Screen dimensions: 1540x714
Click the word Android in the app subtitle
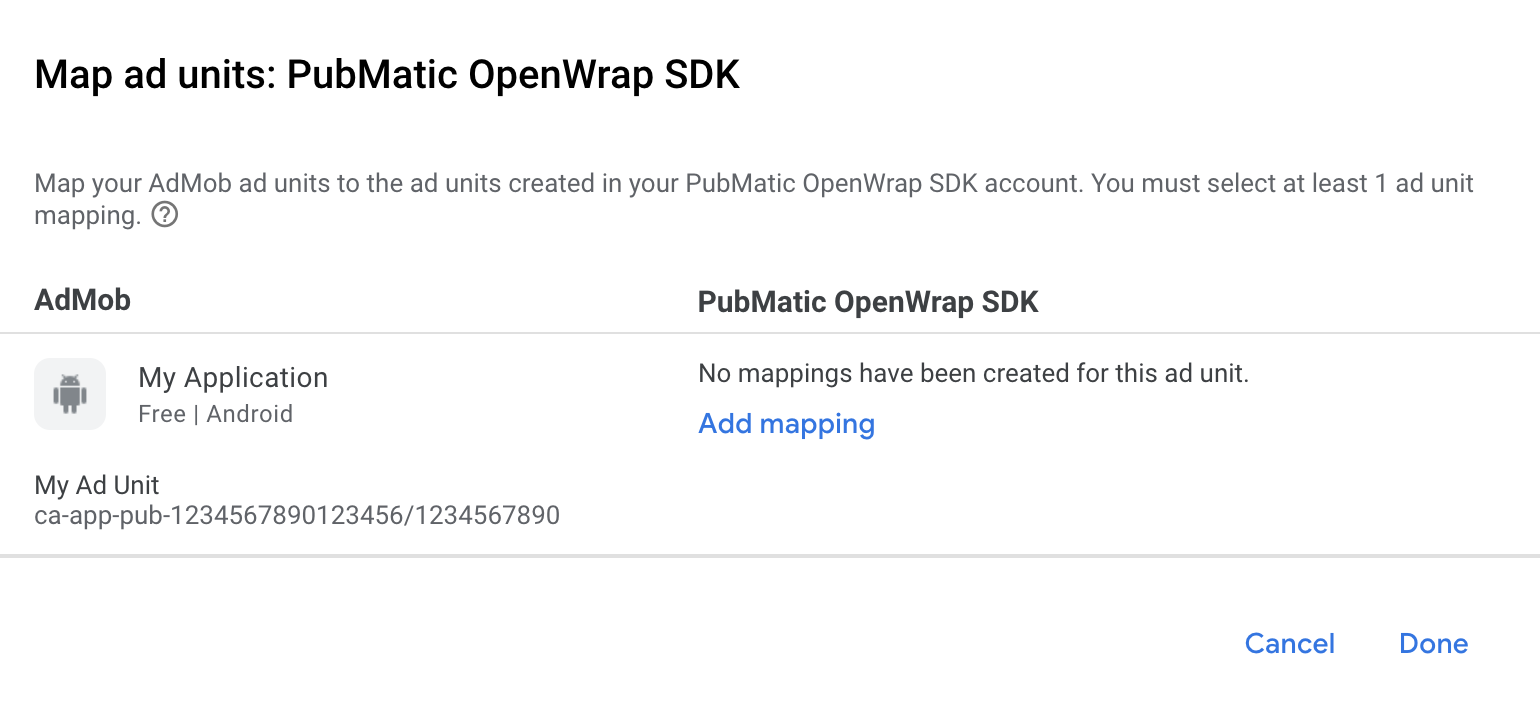(250, 414)
